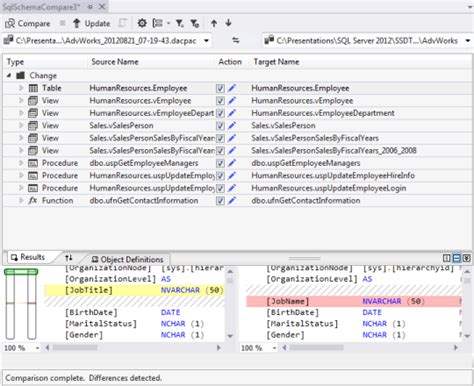Click the Target Name column header
474x386 pixels.
pos(276,62)
